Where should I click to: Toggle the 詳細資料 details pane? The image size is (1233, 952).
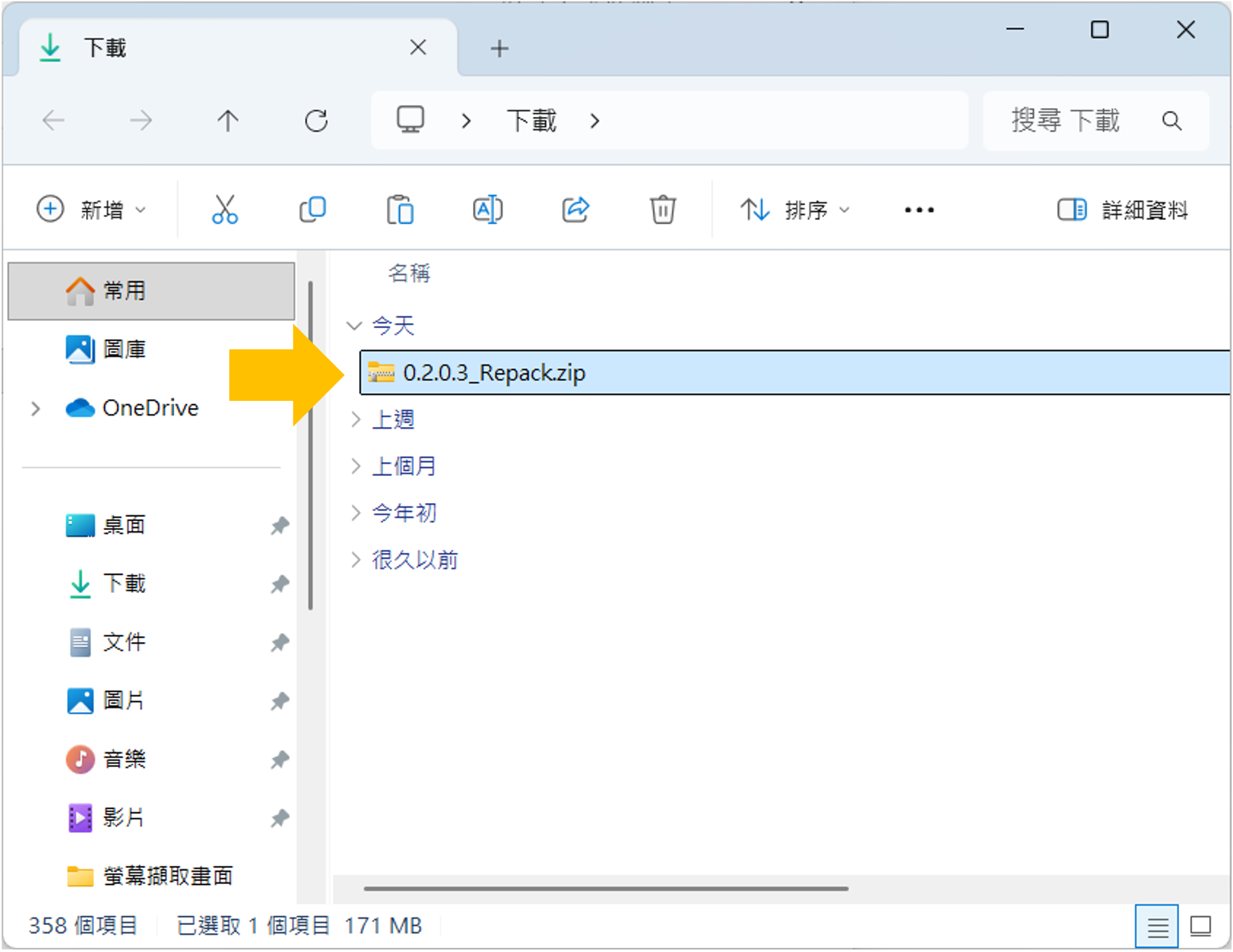1122,210
